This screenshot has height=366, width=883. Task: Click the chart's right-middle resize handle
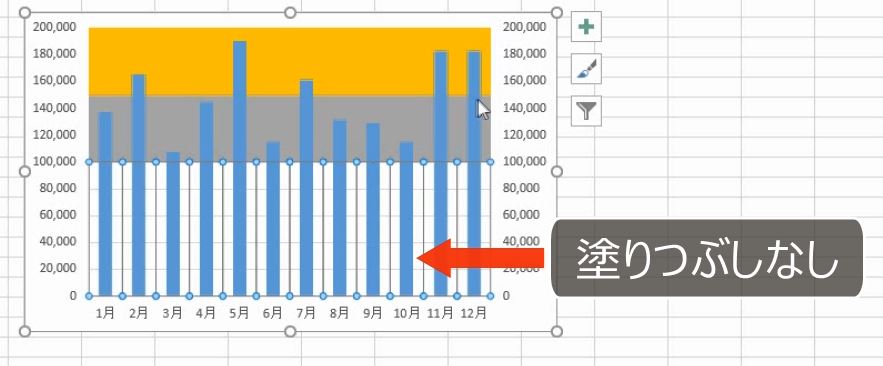(556, 171)
